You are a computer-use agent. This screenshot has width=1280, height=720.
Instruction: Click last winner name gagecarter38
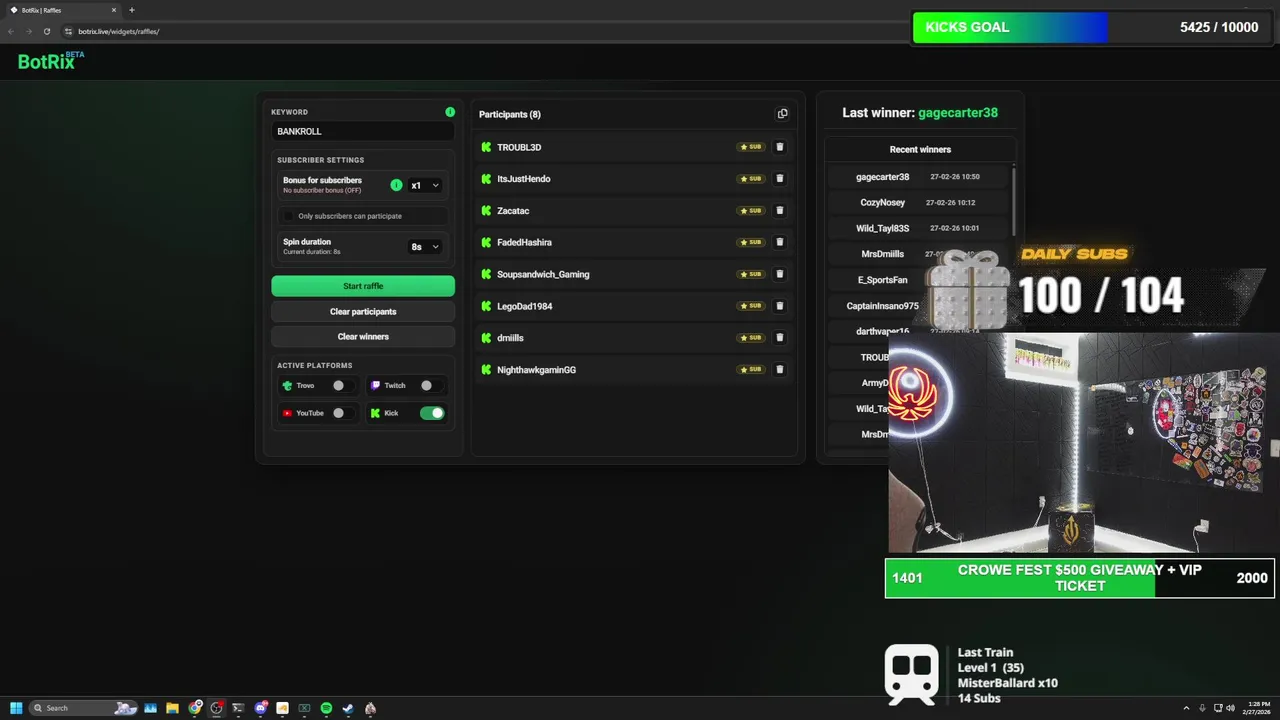[958, 113]
